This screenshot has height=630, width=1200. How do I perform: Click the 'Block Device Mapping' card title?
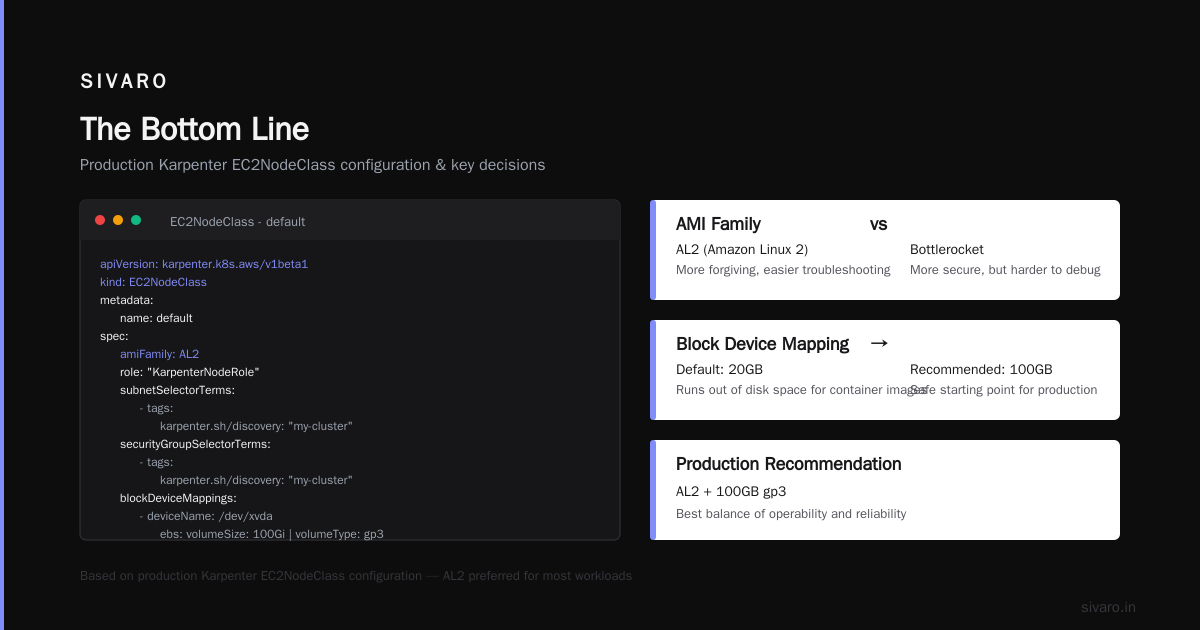point(762,344)
